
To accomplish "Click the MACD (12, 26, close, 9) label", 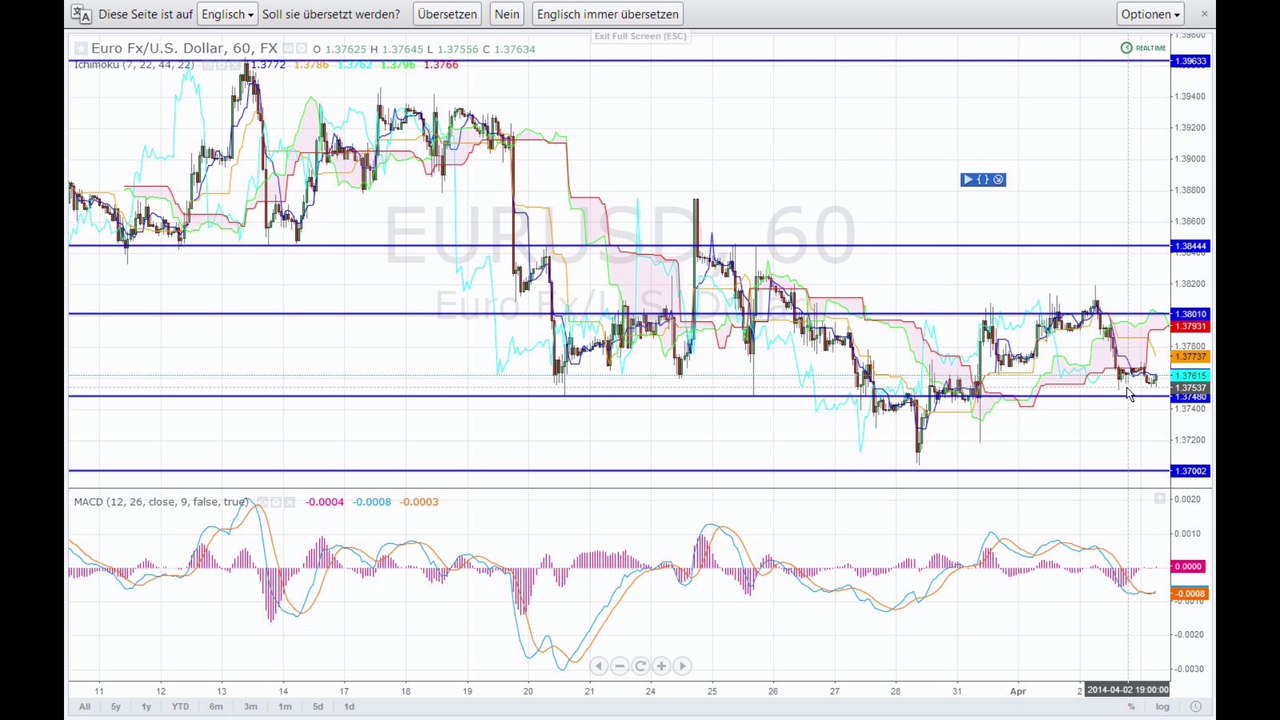I will (161, 502).
